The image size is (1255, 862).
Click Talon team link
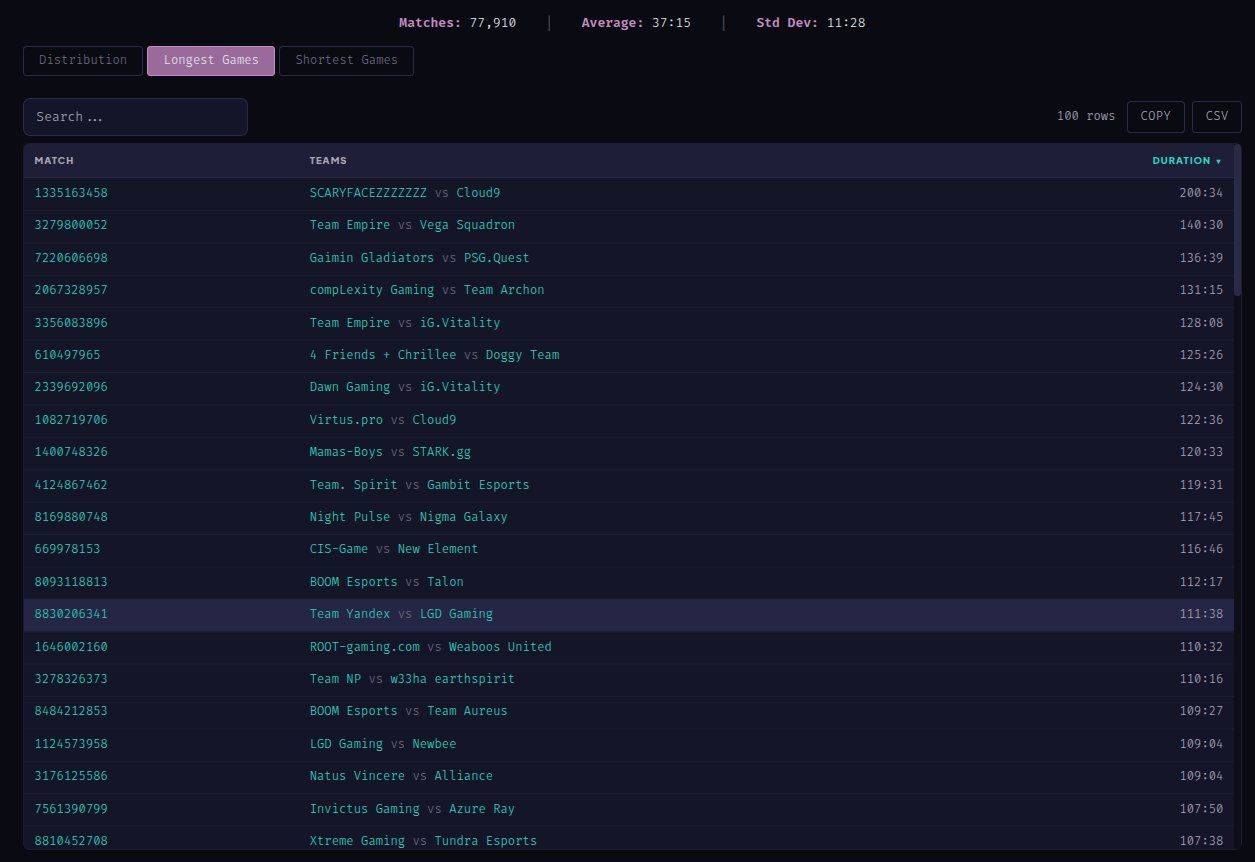click(x=445, y=582)
